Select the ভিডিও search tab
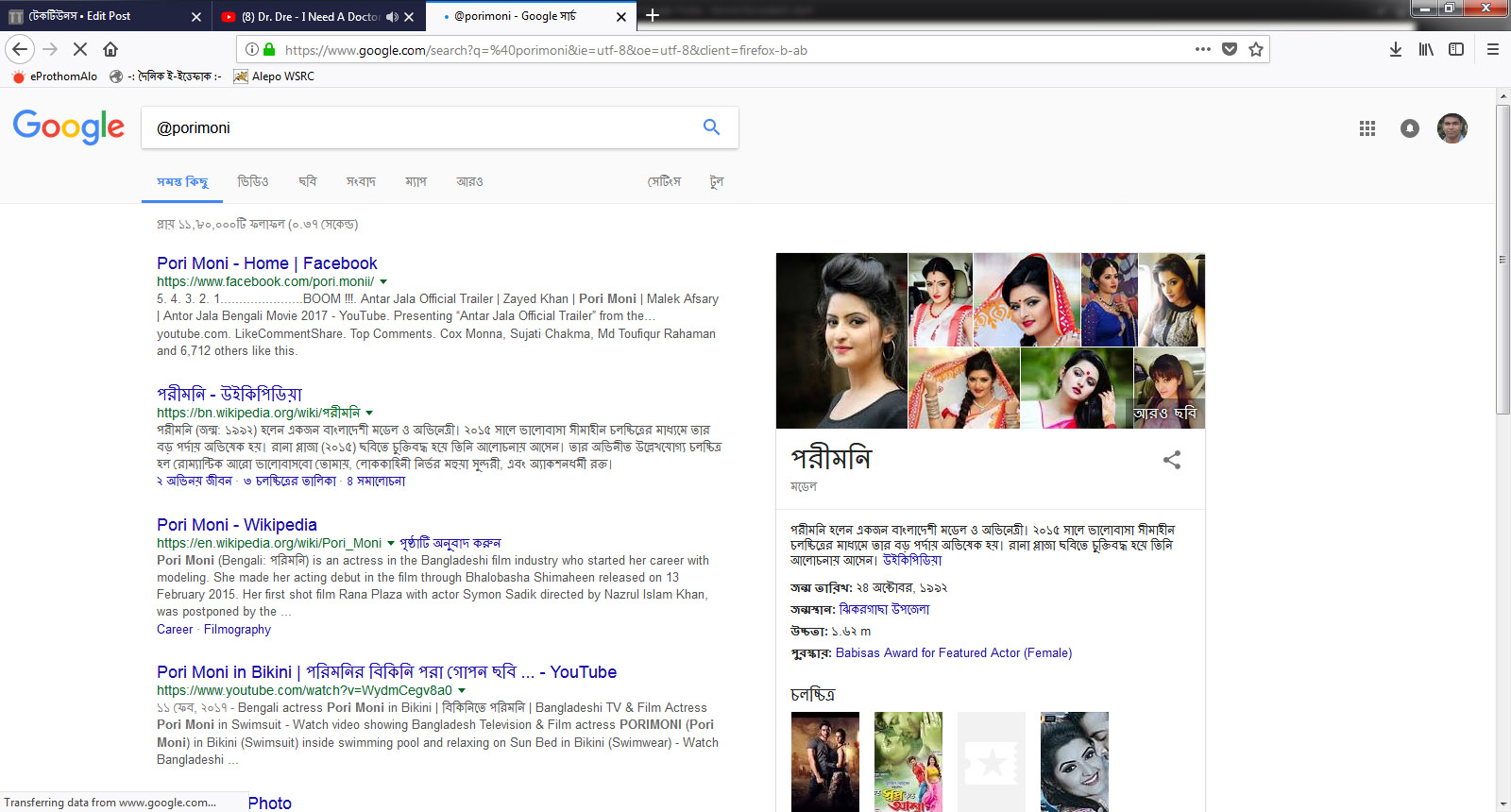 pos(252,181)
